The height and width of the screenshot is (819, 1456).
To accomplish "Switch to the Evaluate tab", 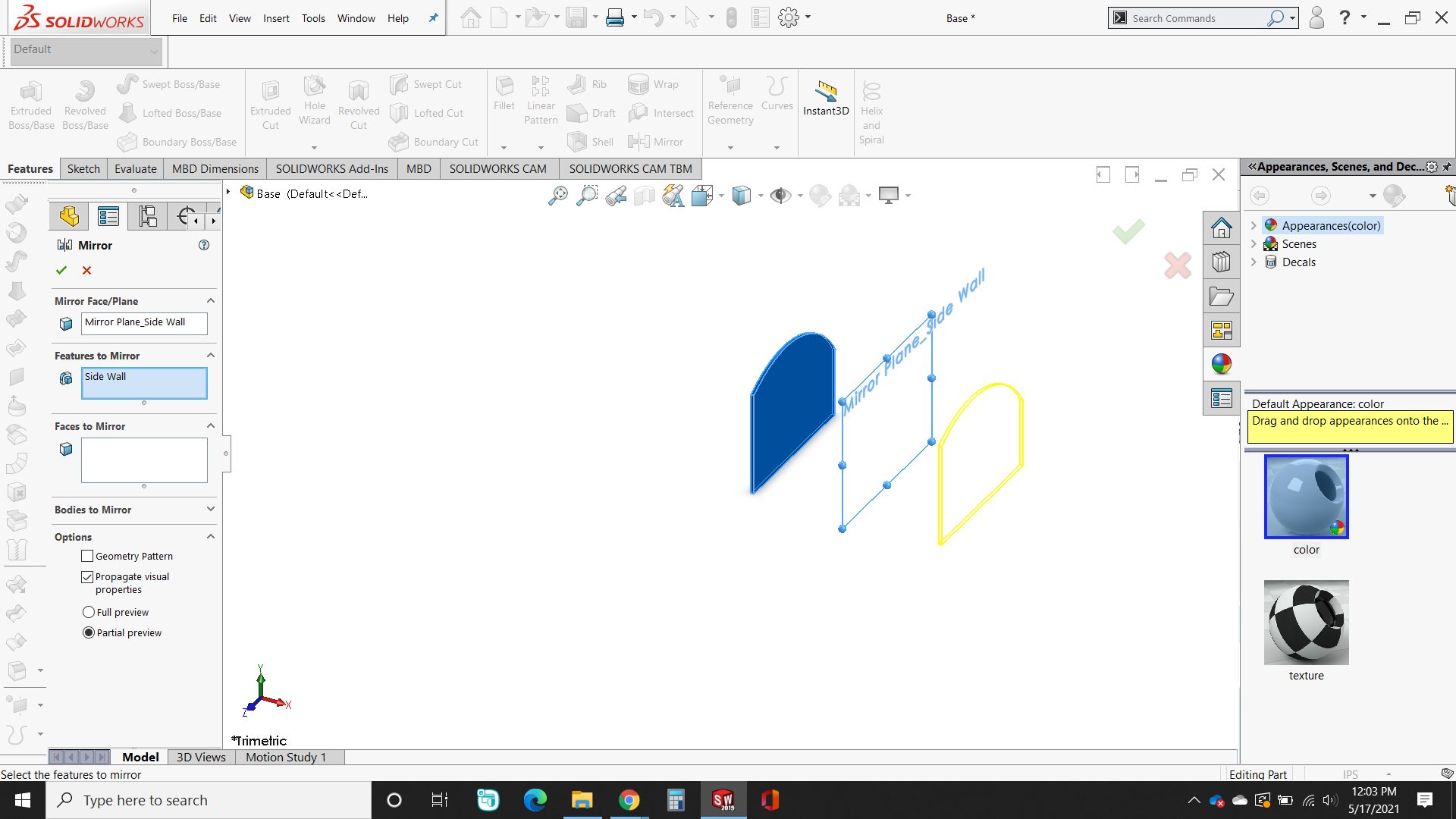I will point(136,168).
